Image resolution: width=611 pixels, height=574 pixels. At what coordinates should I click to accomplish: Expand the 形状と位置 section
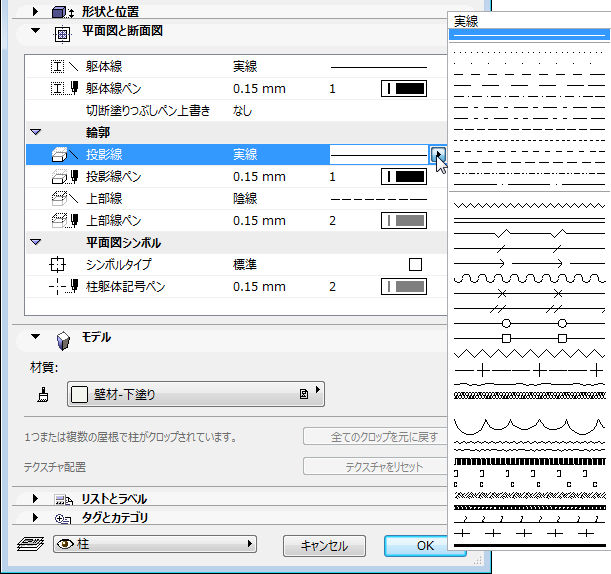click(35, 11)
